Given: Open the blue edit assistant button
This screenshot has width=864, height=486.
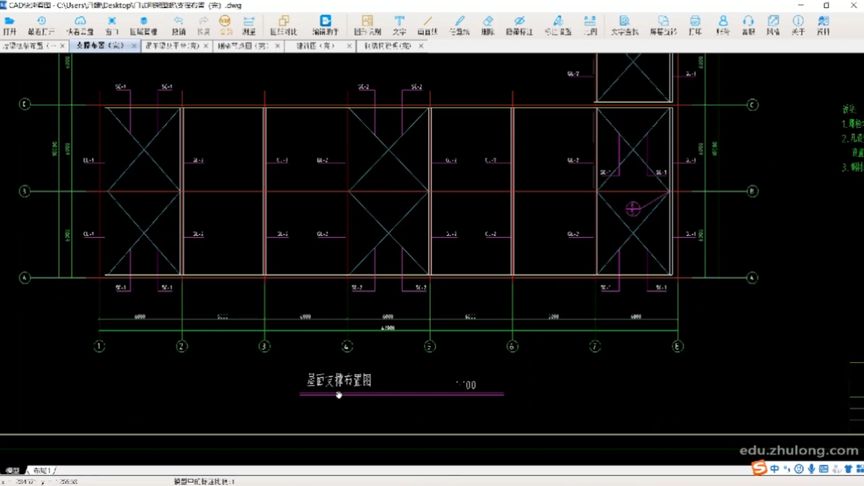Looking at the screenshot, I should pos(325,25).
